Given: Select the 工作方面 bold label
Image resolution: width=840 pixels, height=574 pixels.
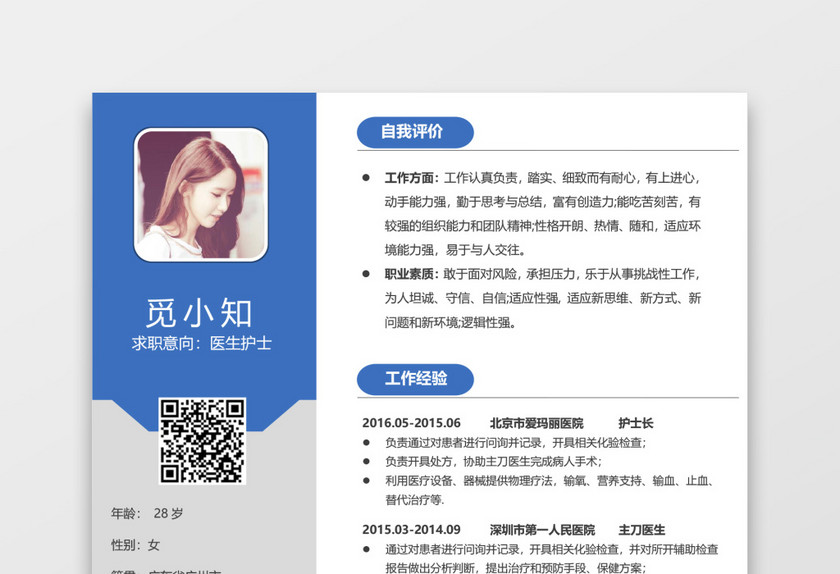Looking at the screenshot, I should [411, 178].
